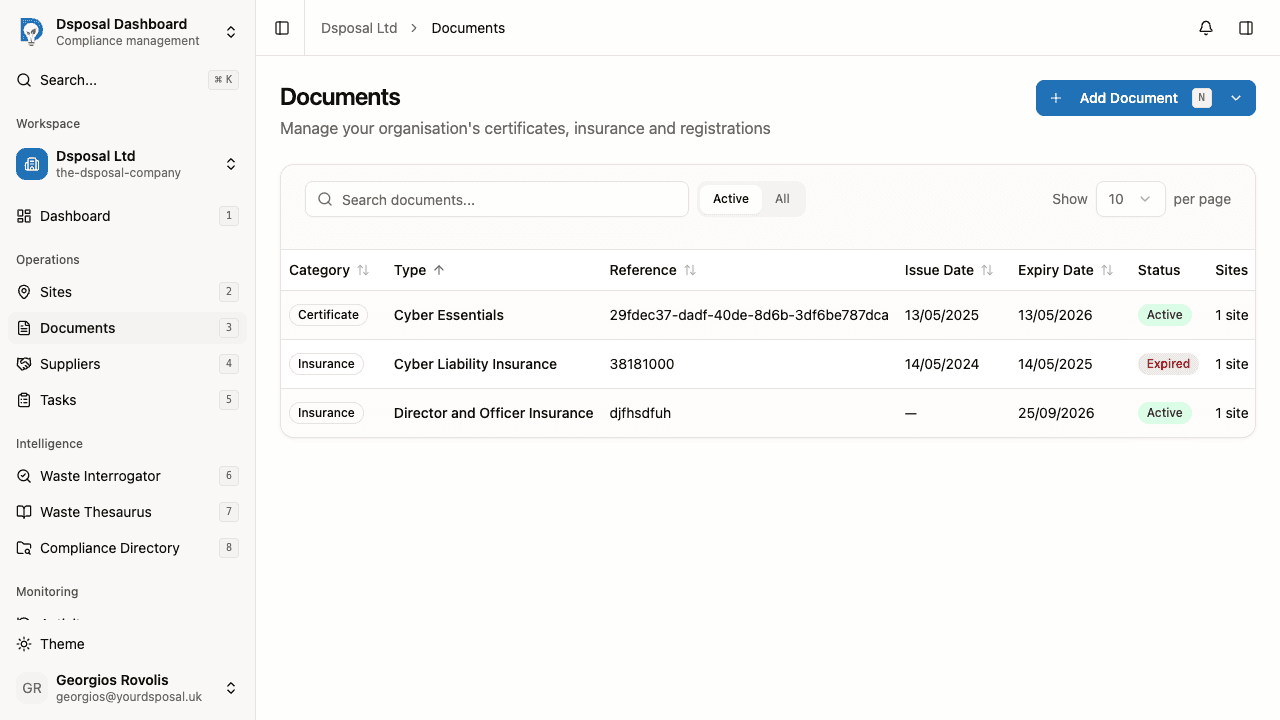Open the per-page count dropdown
Viewport: 1280px width, 720px height.
[1130, 199]
